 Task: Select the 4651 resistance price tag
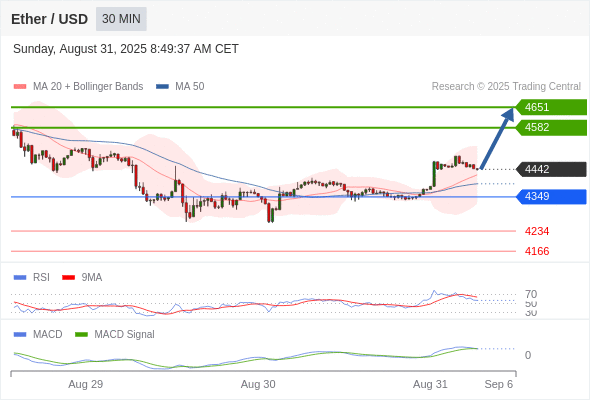[551, 107]
